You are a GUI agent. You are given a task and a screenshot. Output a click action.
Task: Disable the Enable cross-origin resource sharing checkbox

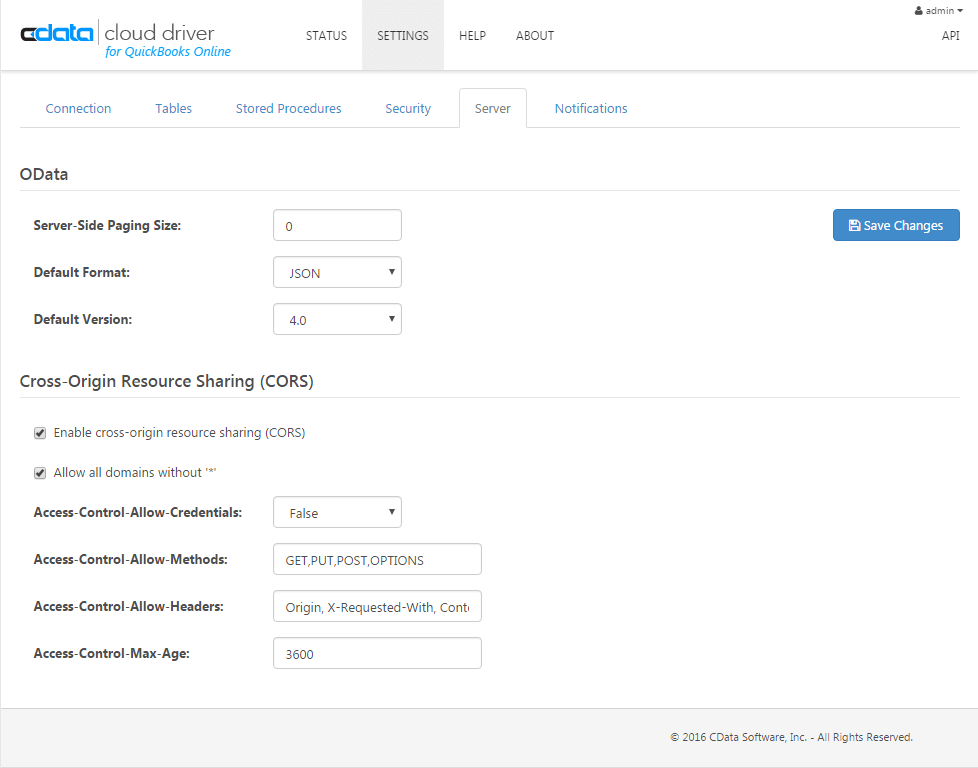(40, 433)
